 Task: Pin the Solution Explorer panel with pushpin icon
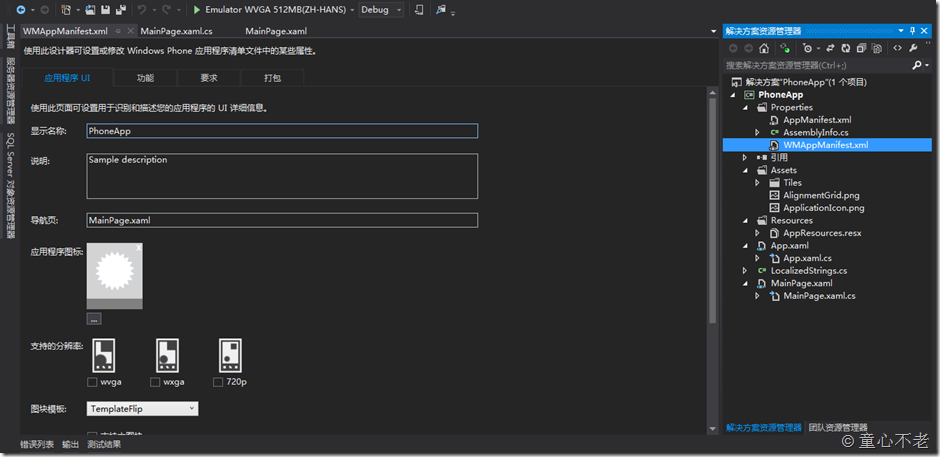coord(913,31)
